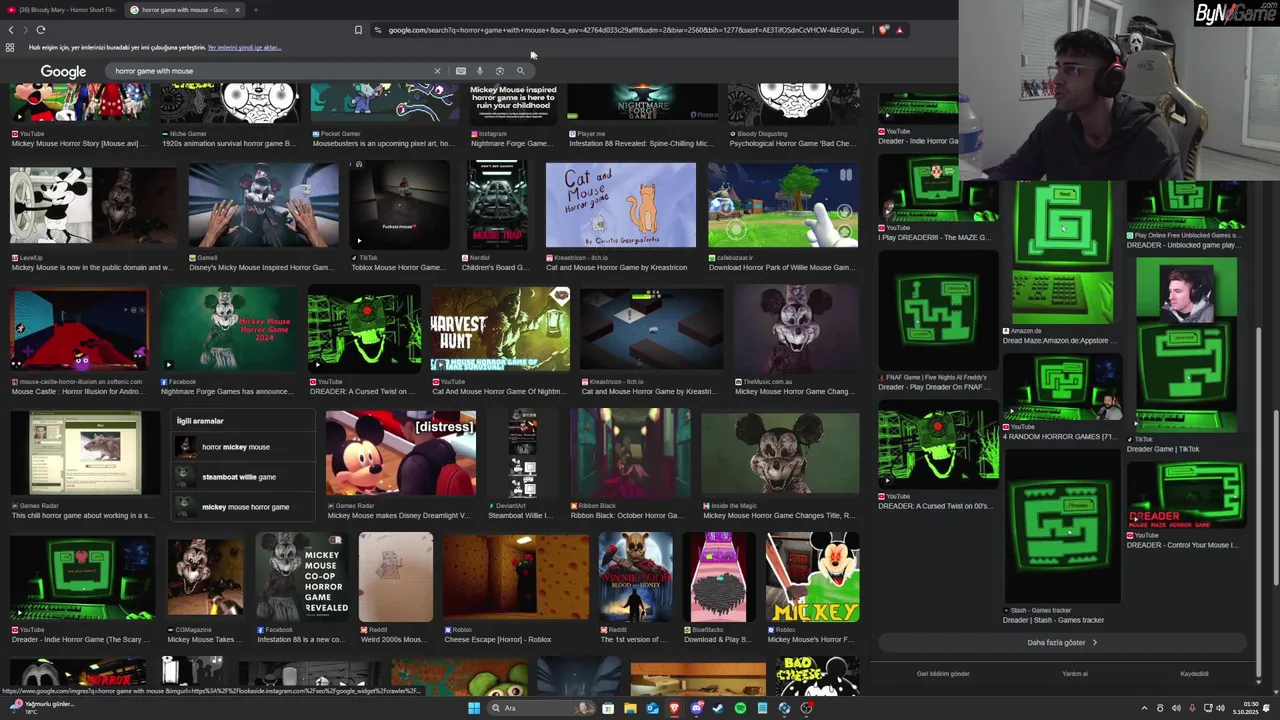Go back using the browser back arrow
This screenshot has height=720, width=1280.
pyautogui.click(x=11, y=30)
